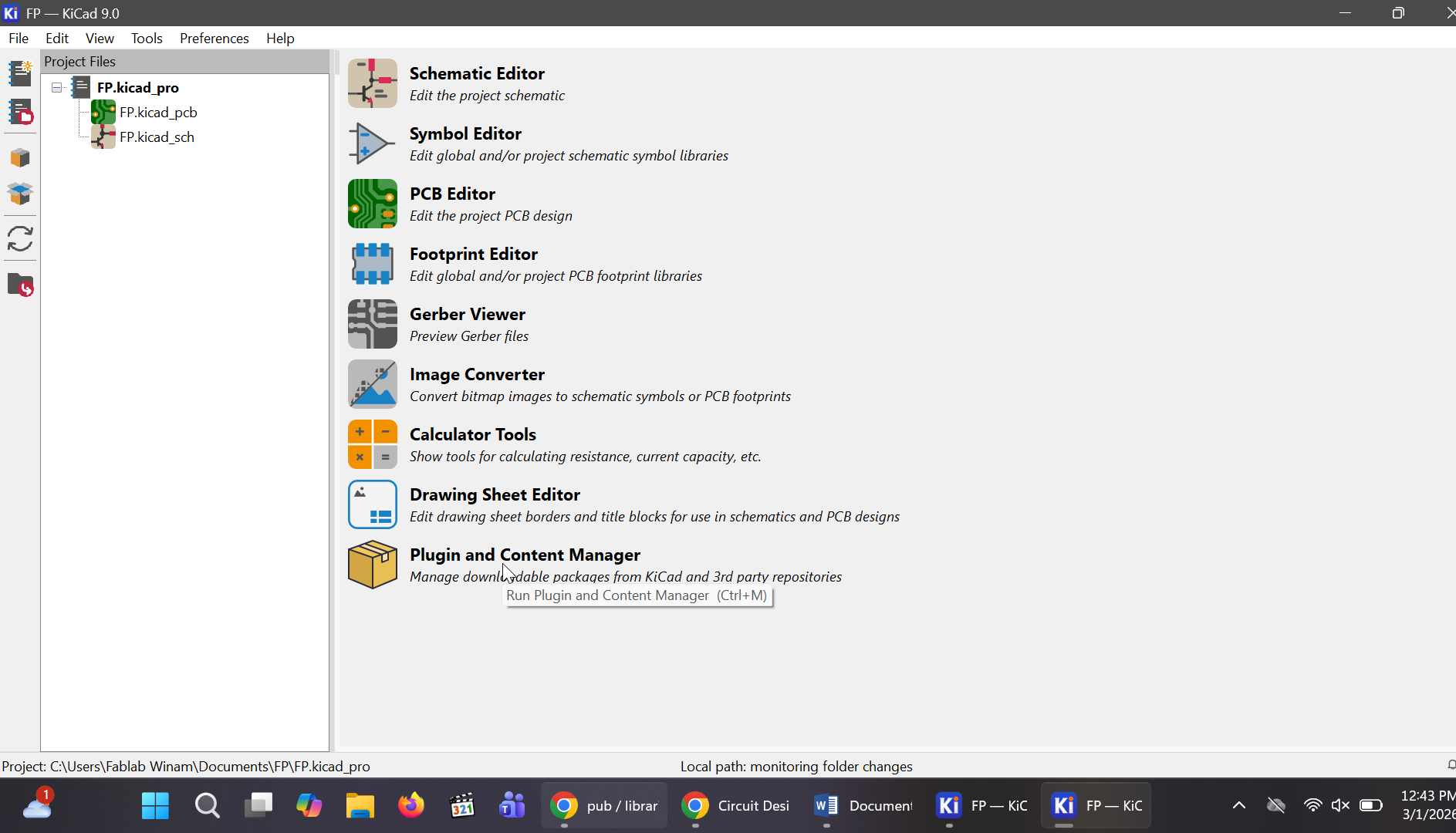1456x833 pixels.
Task: Launch the Drawing Sheet Editor icon
Action: 372,504
